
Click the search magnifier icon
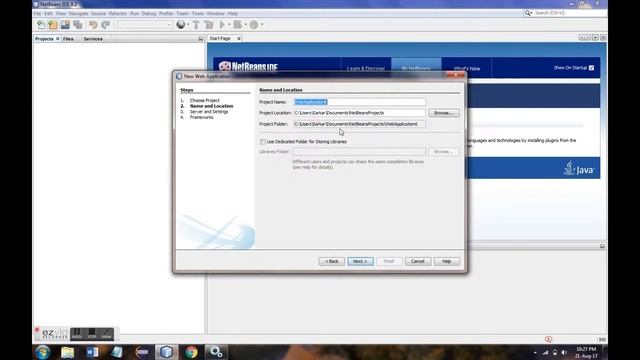[x=528, y=13]
